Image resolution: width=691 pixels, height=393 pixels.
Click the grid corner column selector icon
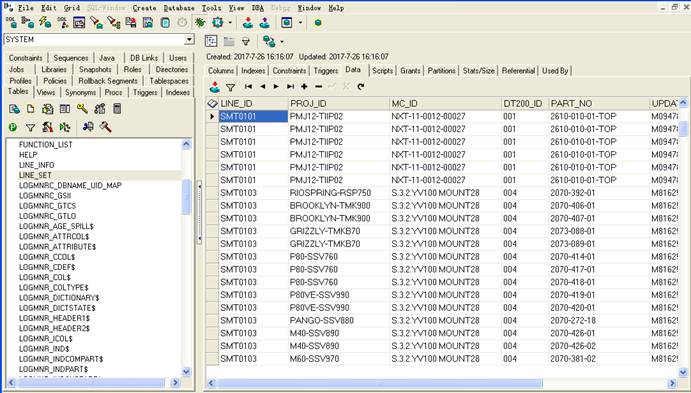[x=212, y=104]
